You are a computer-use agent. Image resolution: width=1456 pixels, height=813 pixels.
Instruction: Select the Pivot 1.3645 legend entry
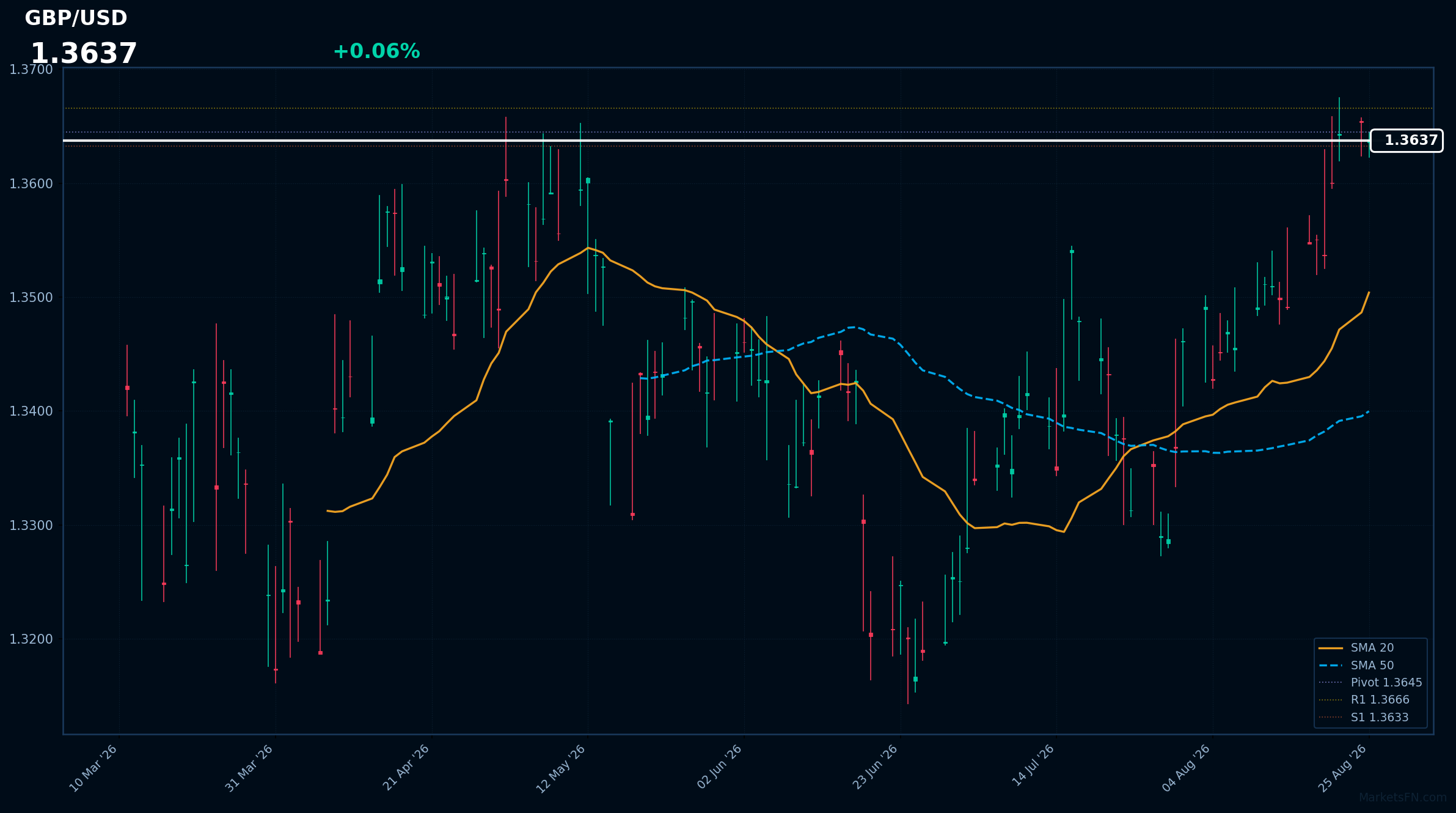1370,683
